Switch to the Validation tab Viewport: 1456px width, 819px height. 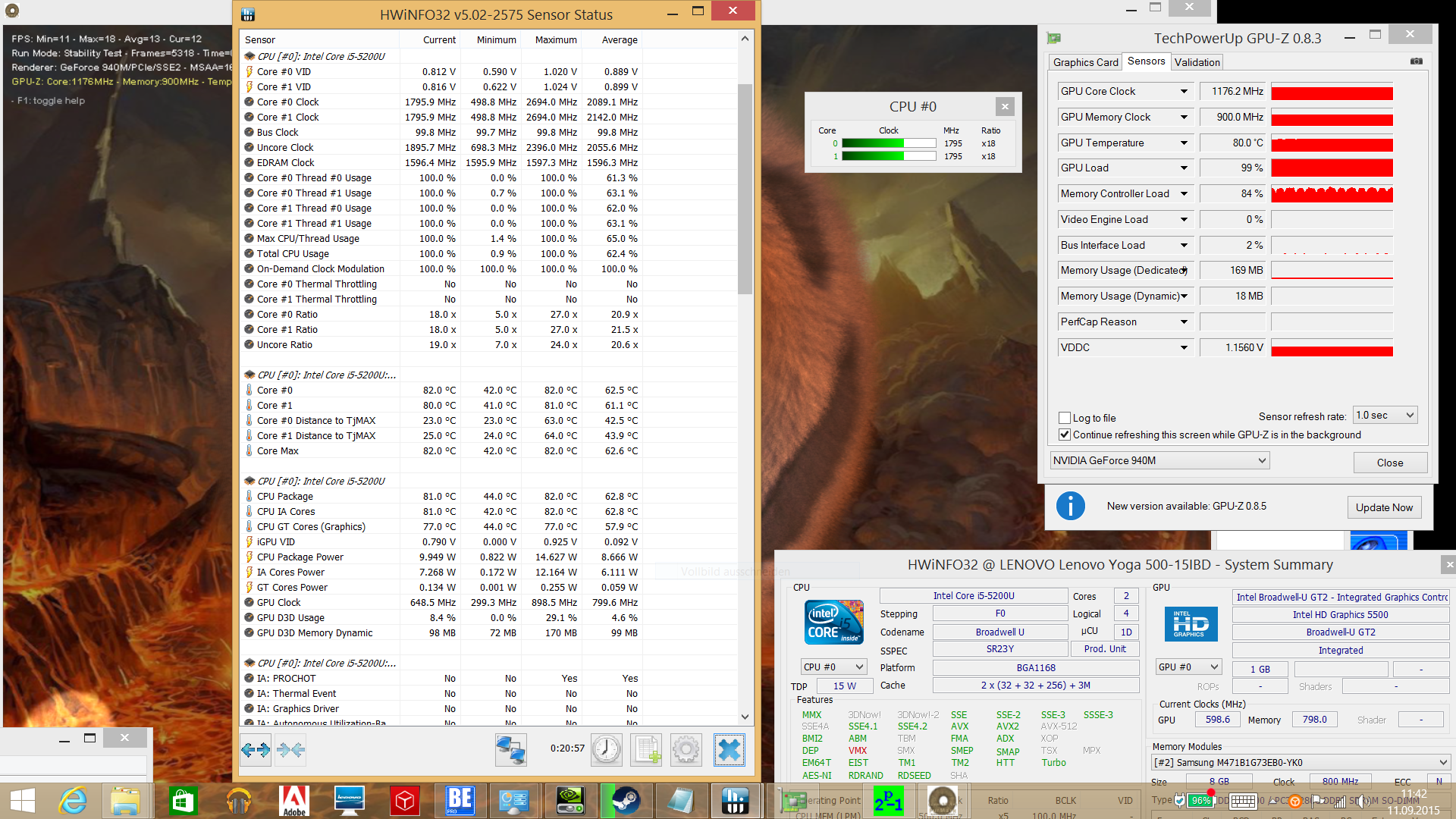point(1197,62)
